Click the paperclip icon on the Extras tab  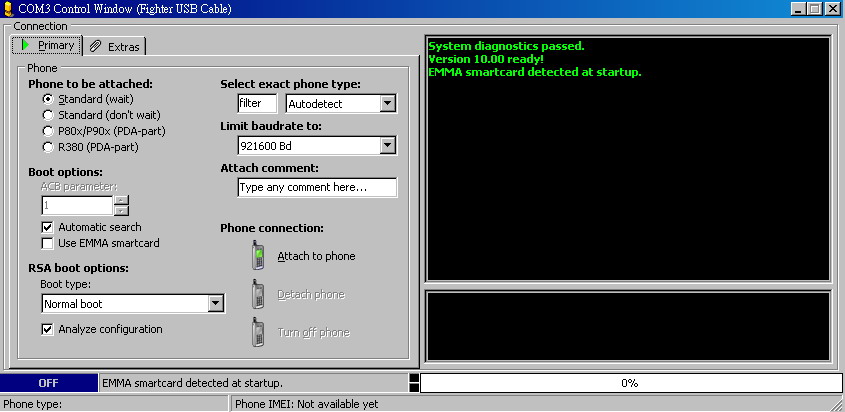click(96, 46)
